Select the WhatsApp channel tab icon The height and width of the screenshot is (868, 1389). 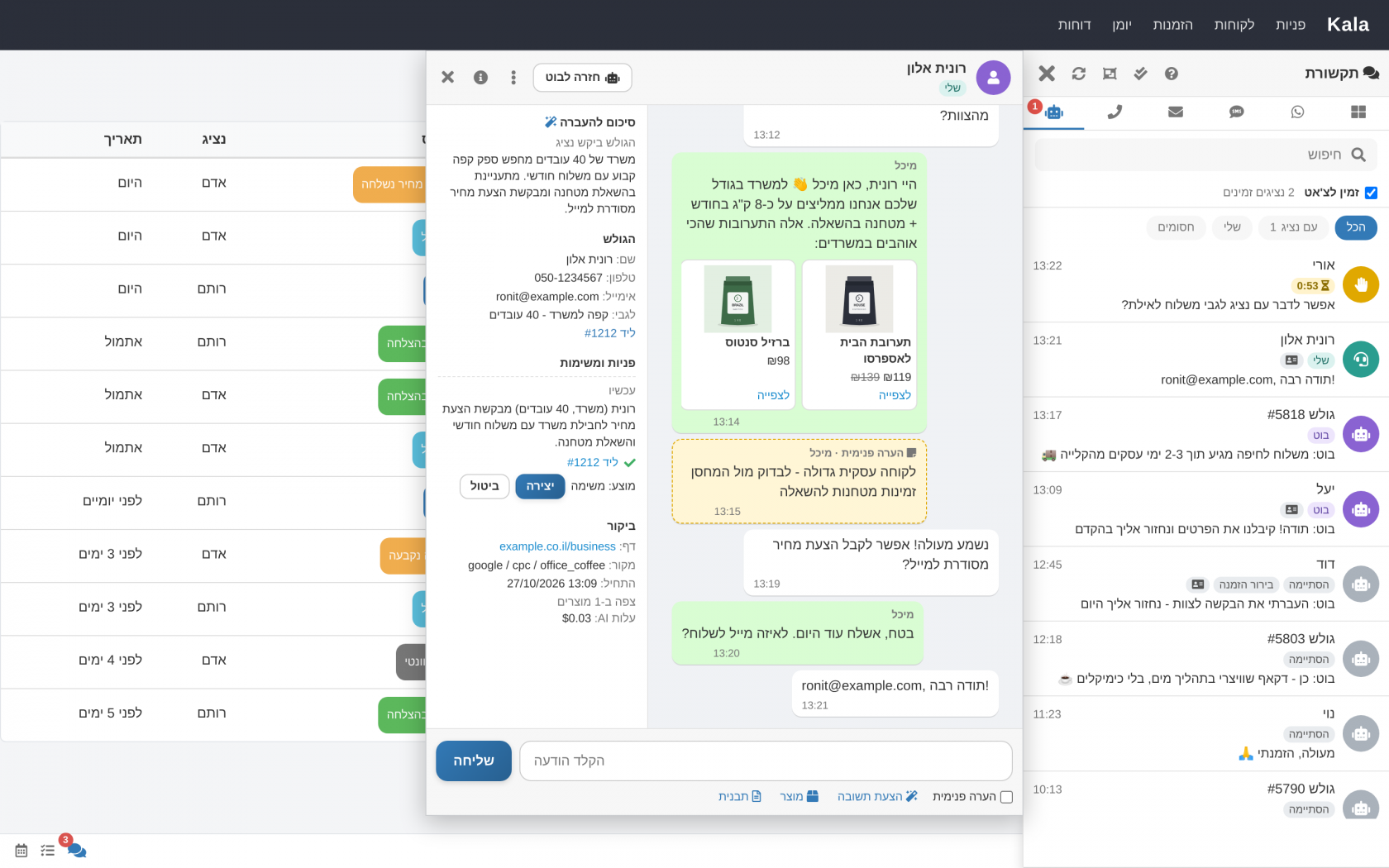1297,112
